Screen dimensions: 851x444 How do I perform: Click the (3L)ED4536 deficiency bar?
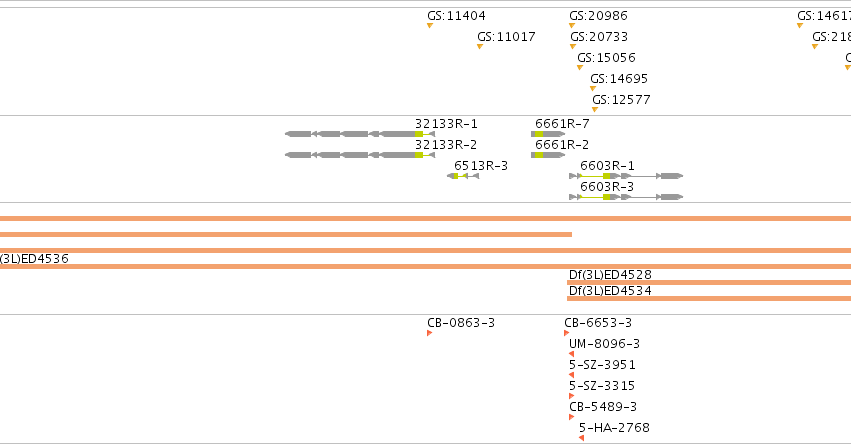pyautogui.click(x=426, y=267)
